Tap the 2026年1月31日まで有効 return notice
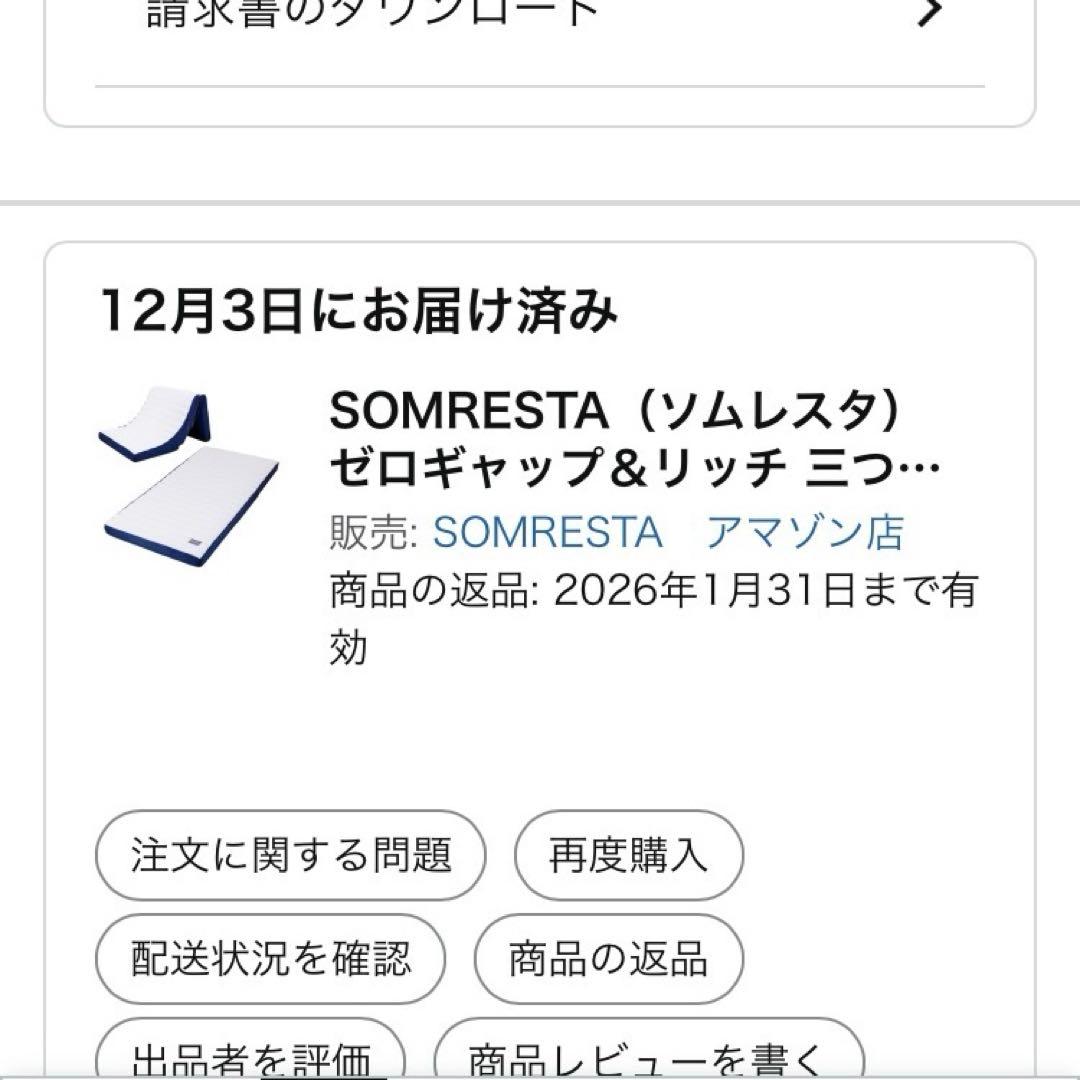 tap(764, 591)
